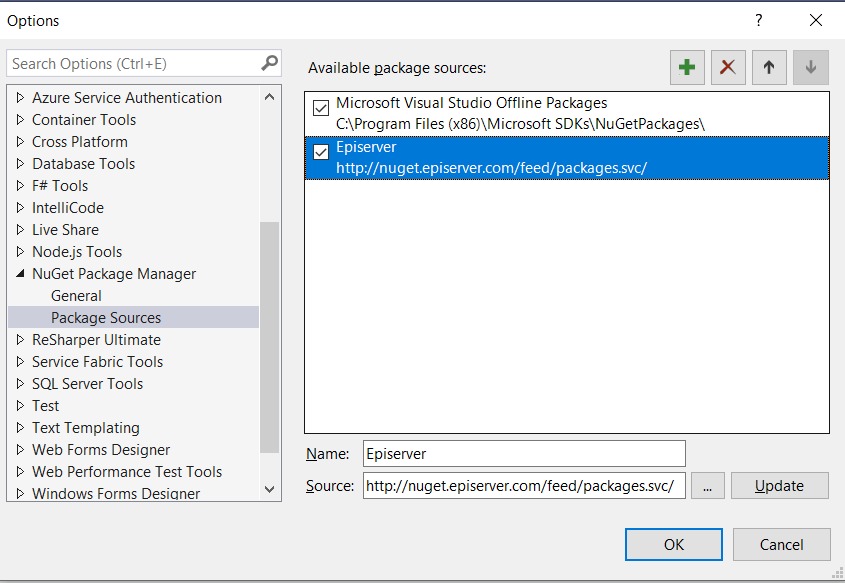Viewport: 845px width, 583px height.
Task: Click the move down arrow icon
Action: [x=810, y=67]
